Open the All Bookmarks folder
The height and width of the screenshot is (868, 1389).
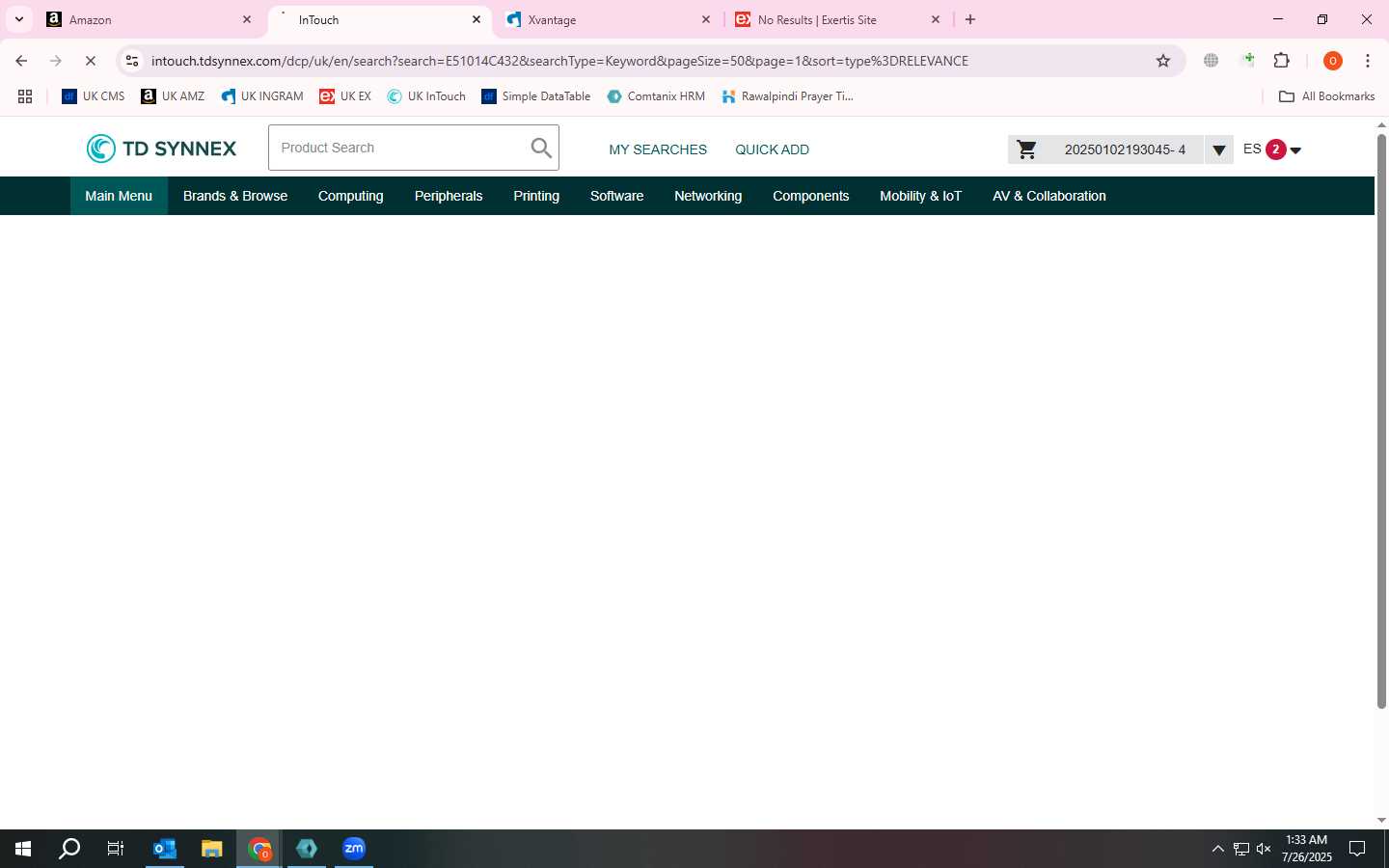[1326, 96]
